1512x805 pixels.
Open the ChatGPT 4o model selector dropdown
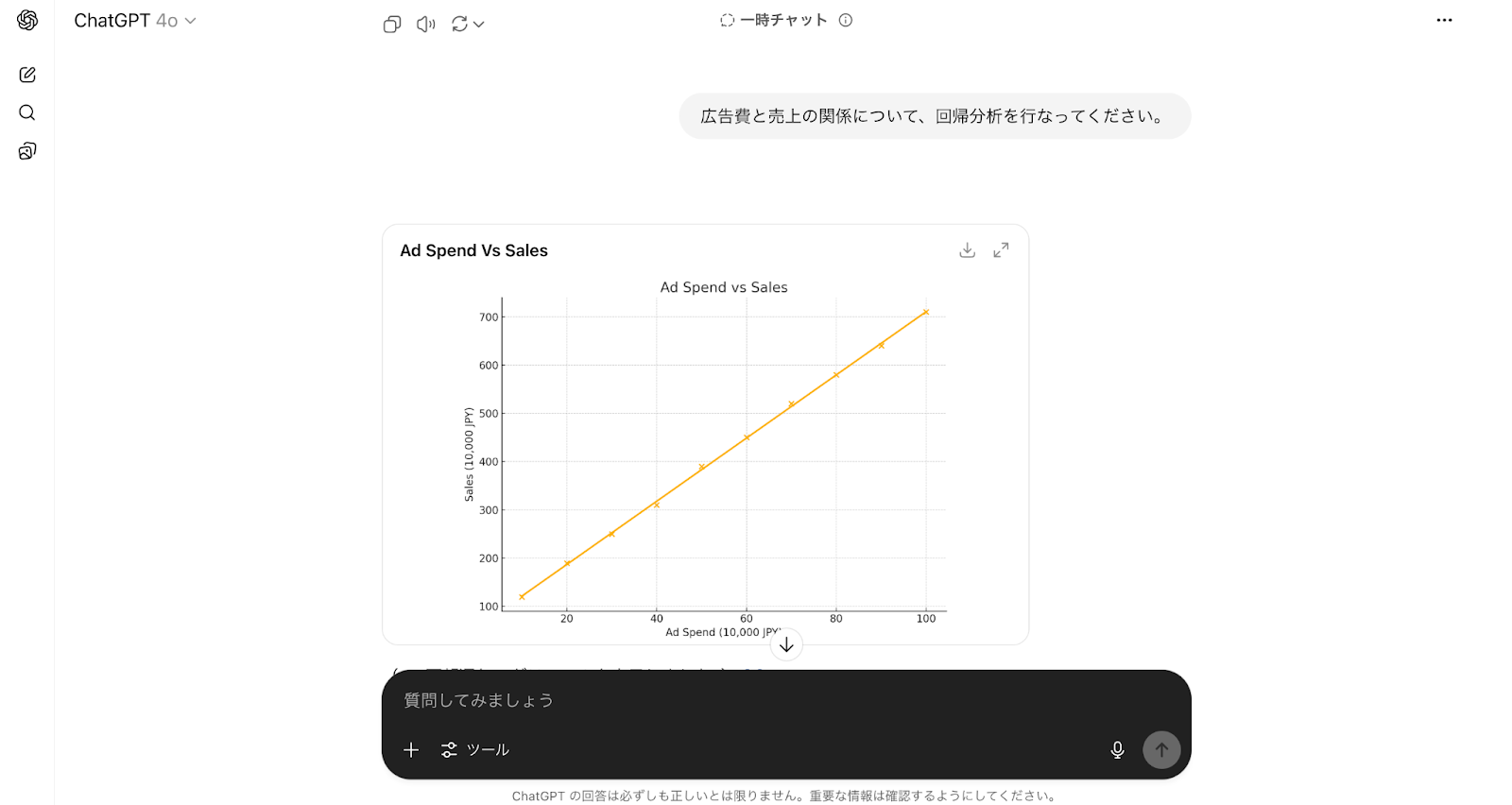(x=135, y=21)
